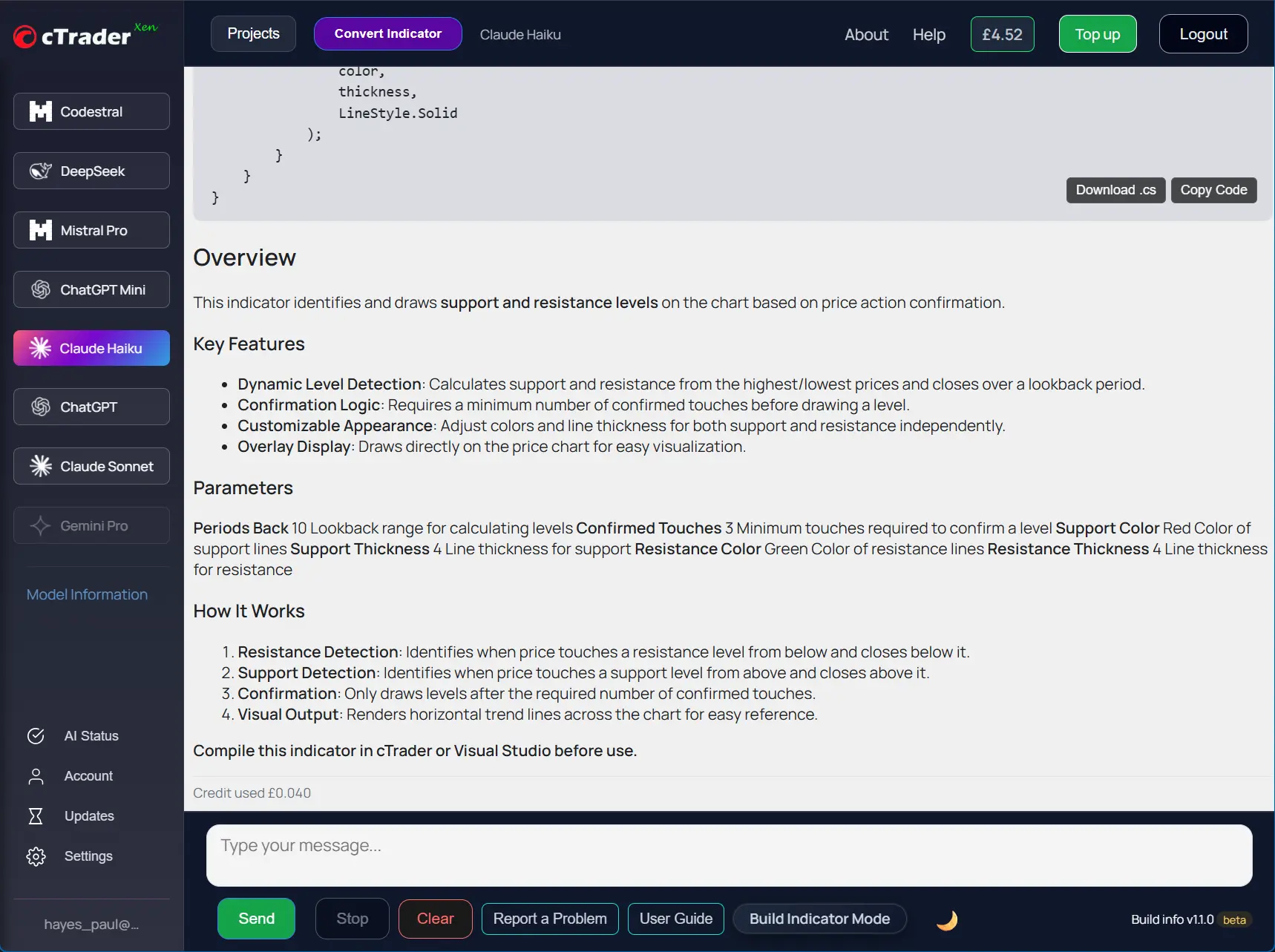1275x952 pixels.
Task: Open the Projects tab
Action: (x=253, y=34)
